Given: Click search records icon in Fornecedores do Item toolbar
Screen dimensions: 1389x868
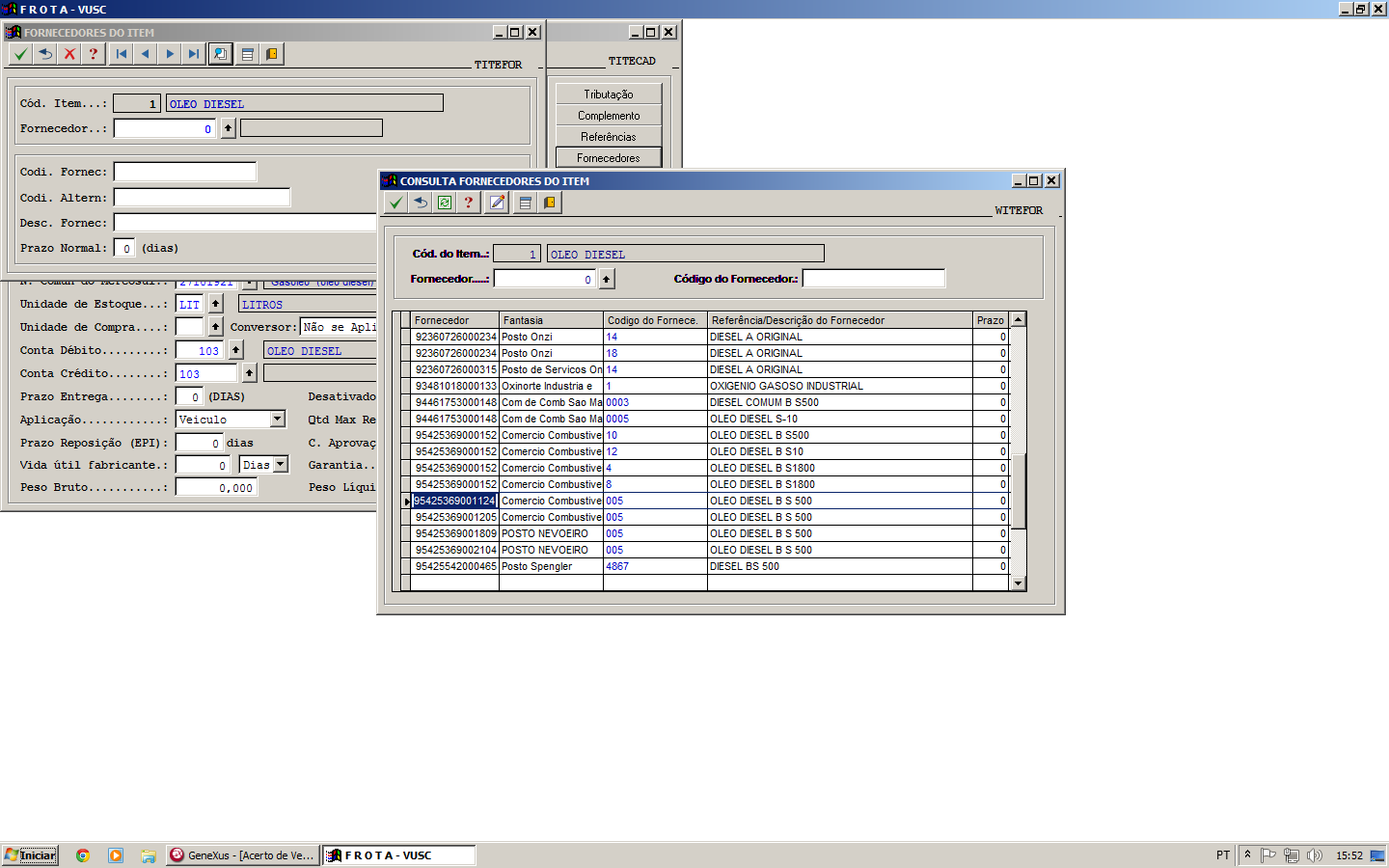Looking at the screenshot, I should pyautogui.click(x=221, y=54).
